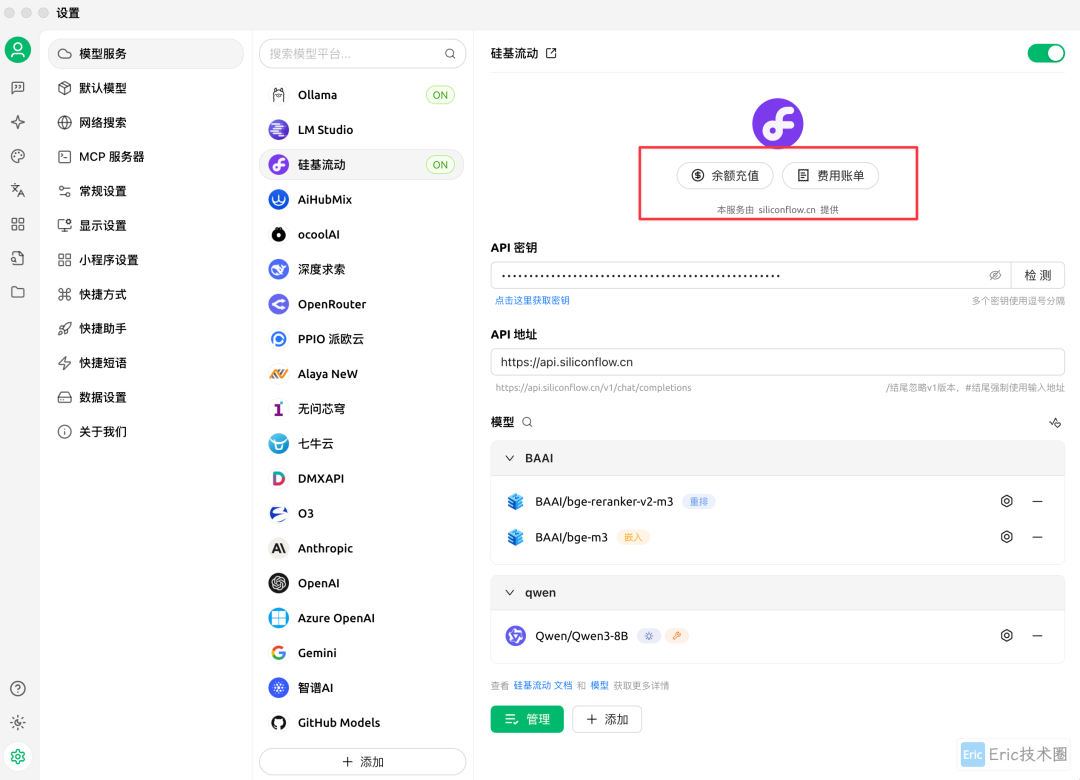
Task: Open 数据设置 settings section
Action: [x=145, y=397]
